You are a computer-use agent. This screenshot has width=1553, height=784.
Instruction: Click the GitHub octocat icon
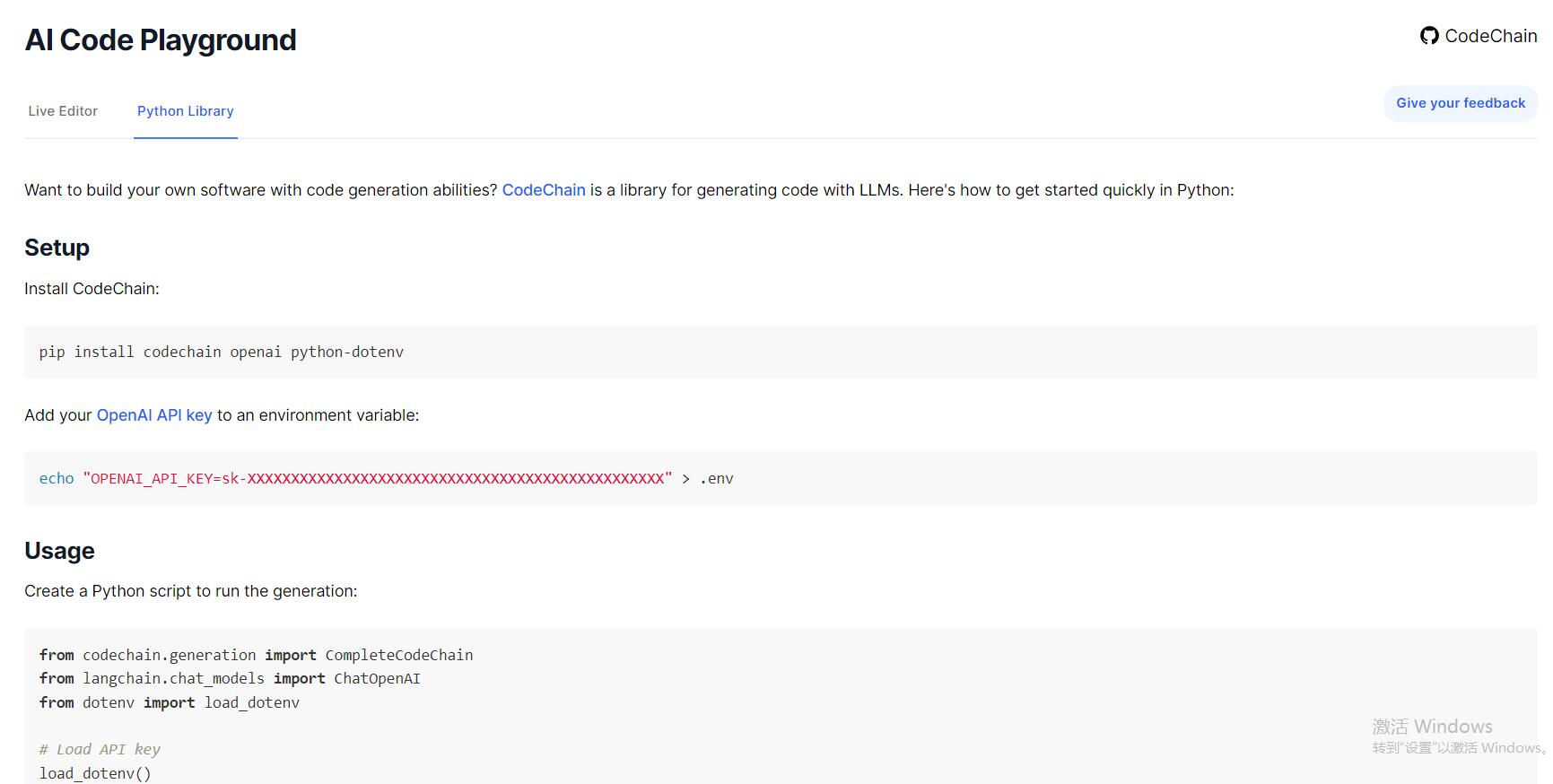pyautogui.click(x=1429, y=36)
